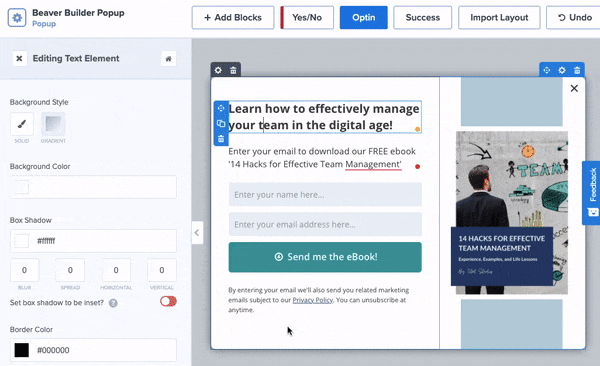Focus the Blur value field
The width and height of the screenshot is (600, 366).
tap(24, 270)
